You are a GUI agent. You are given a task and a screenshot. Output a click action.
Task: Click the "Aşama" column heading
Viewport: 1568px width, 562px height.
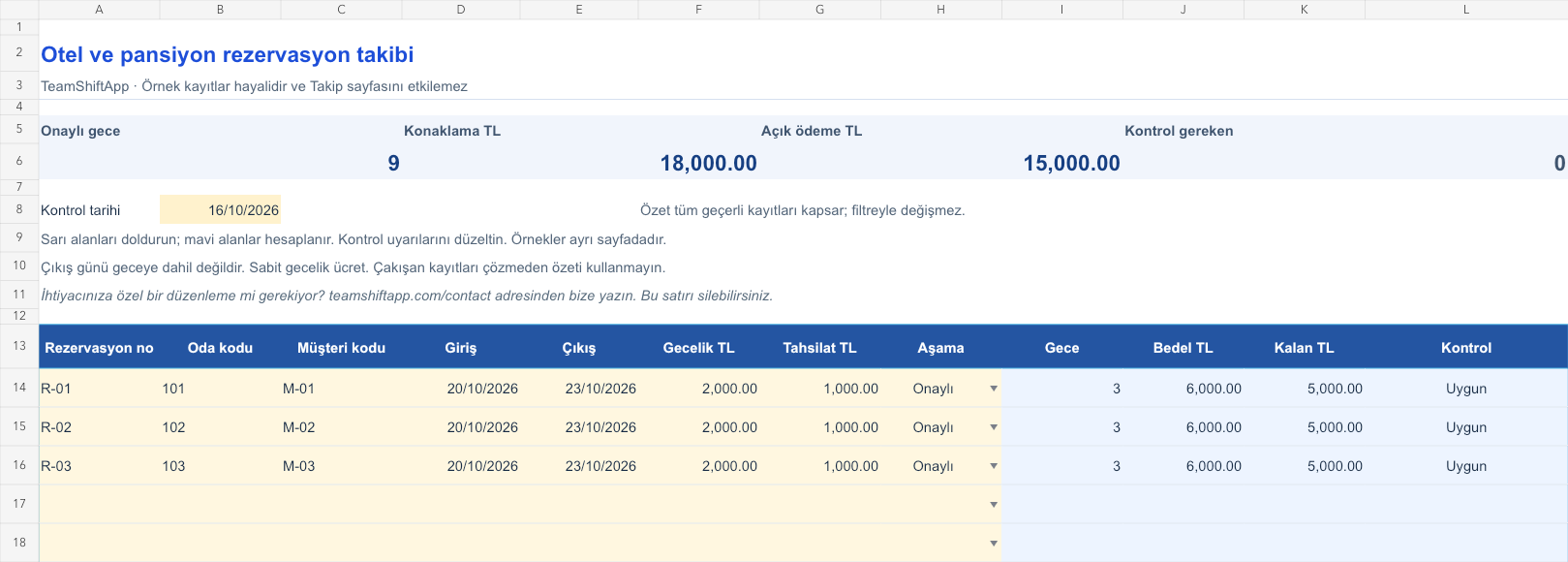tap(940, 348)
